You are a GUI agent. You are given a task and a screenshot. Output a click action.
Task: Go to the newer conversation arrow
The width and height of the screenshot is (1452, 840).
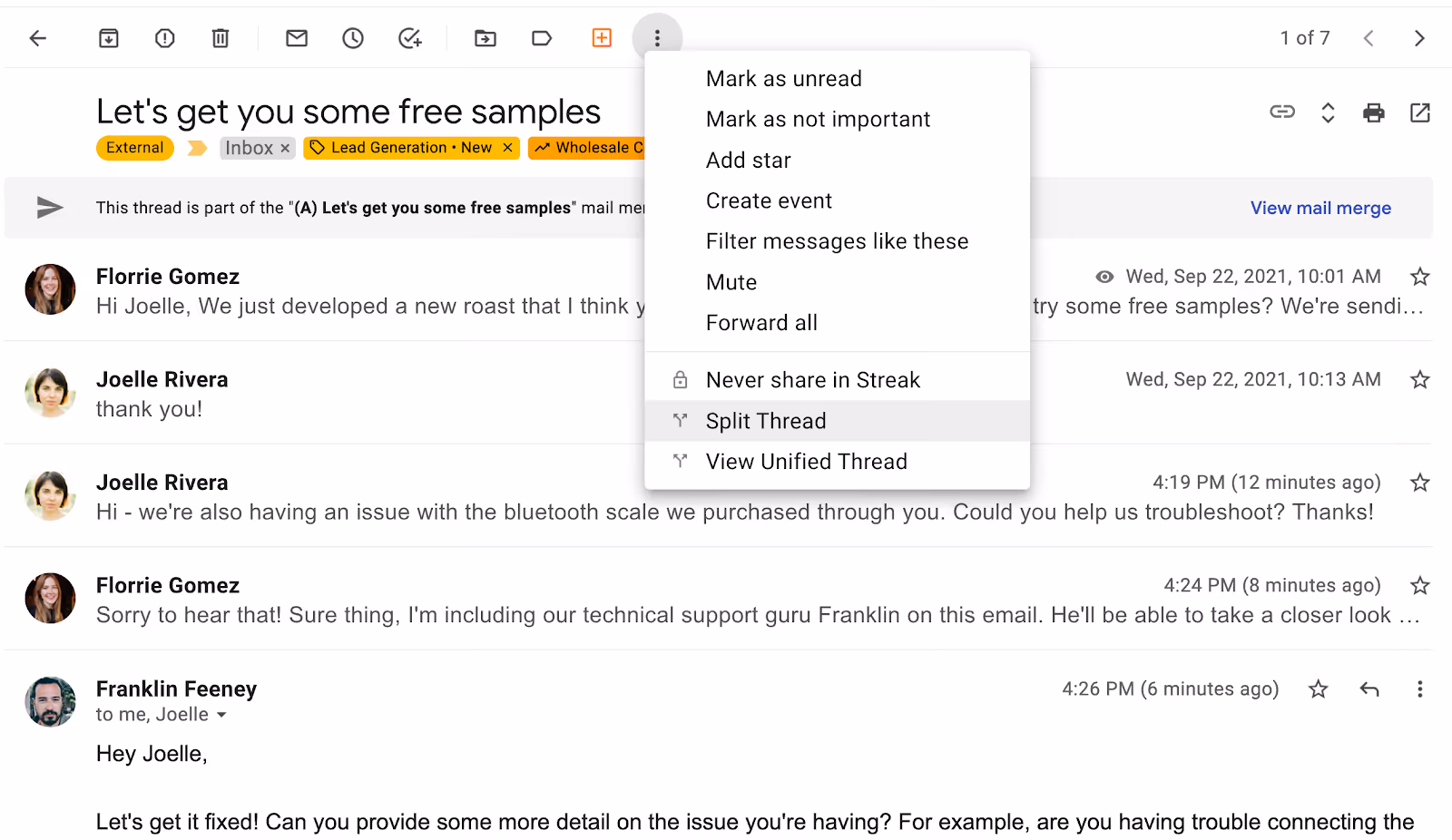point(1369,38)
